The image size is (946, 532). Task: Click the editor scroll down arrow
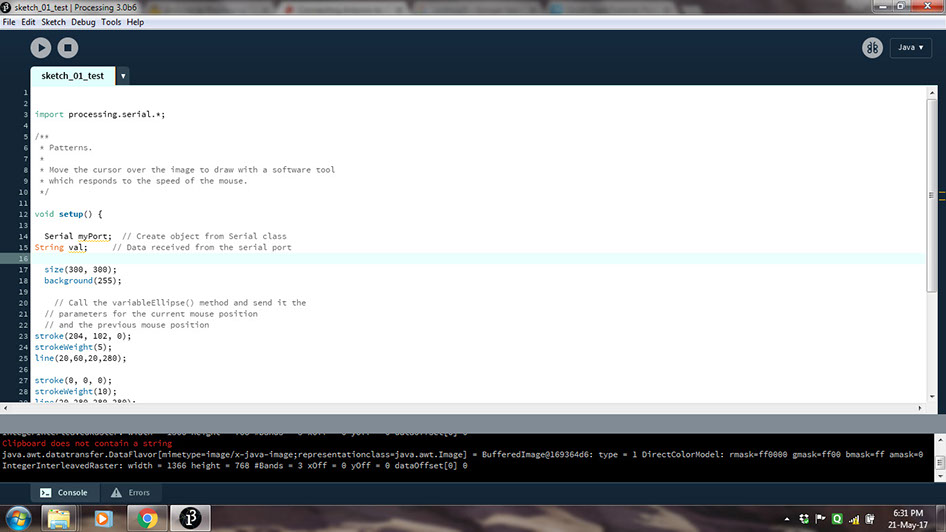[932, 396]
